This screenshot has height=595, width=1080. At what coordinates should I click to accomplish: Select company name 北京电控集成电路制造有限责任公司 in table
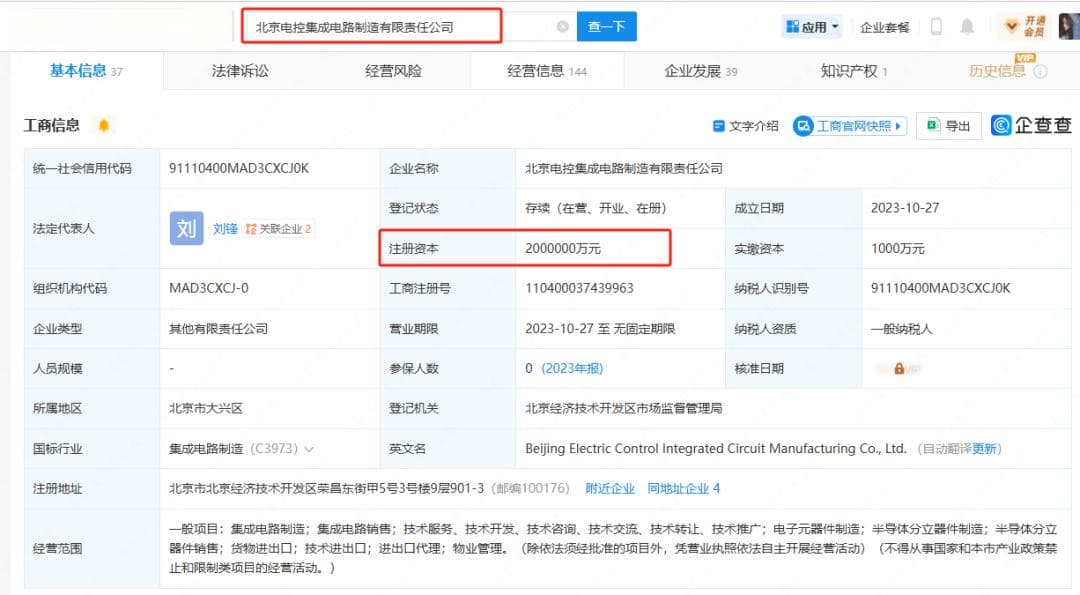pyautogui.click(x=624, y=168)
